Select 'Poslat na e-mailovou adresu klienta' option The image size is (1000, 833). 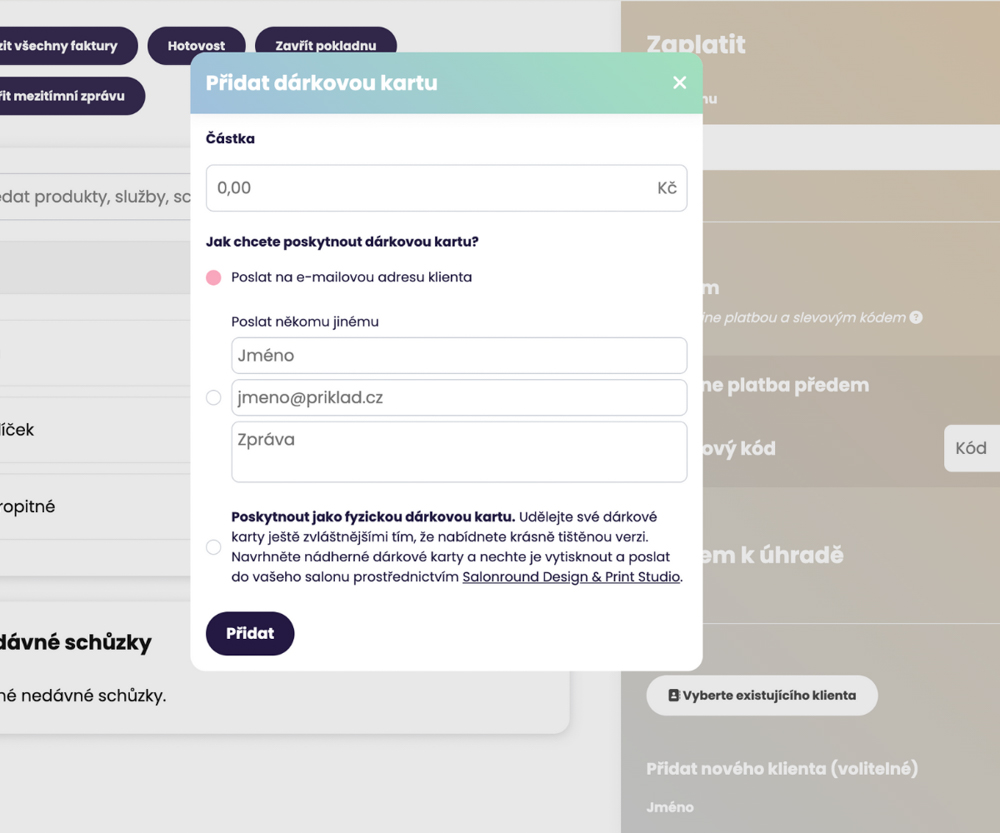tap(213, 277)
